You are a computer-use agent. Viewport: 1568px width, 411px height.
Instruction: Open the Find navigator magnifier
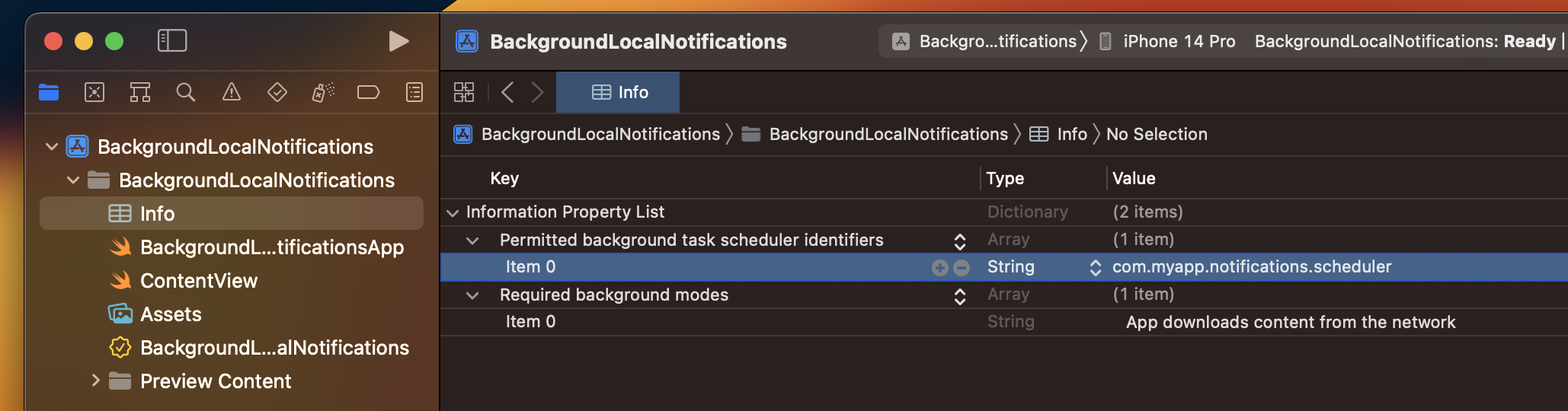[186, 92]
